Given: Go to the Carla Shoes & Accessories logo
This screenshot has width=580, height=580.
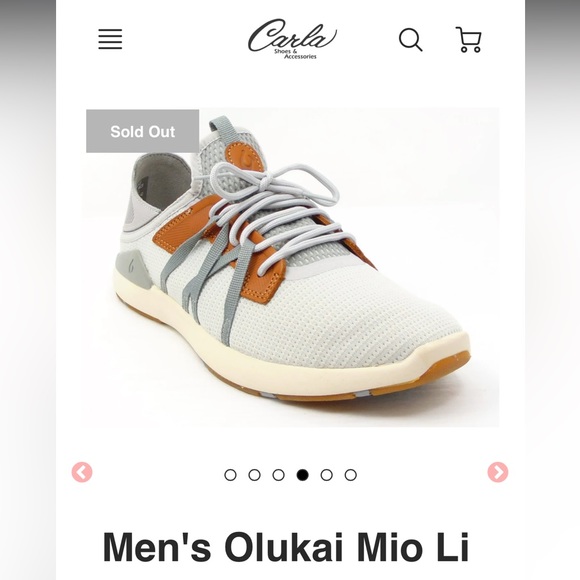Looking at the screenshot, I should tap(292, 39).
